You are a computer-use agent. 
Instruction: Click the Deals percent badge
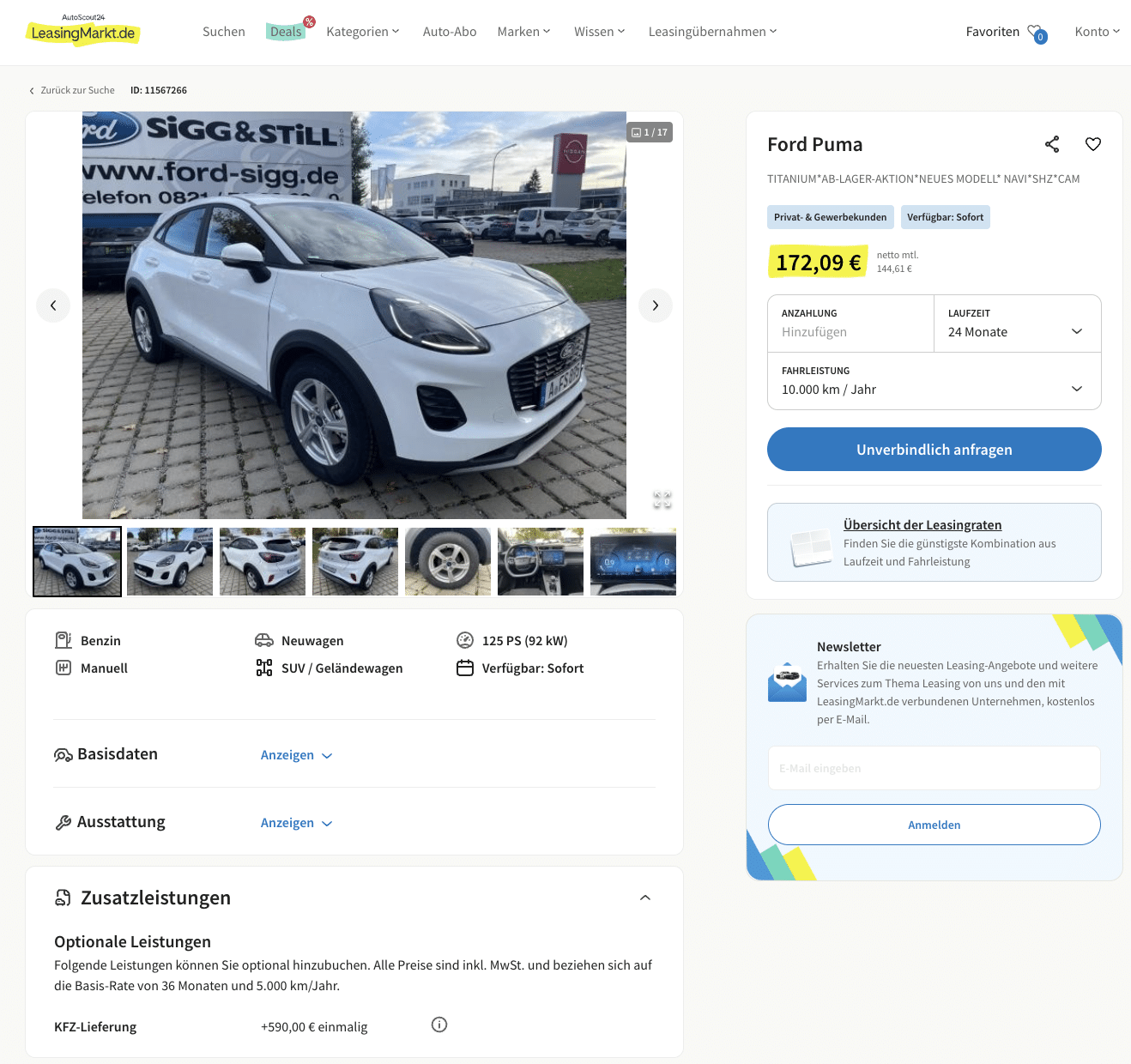pos(309,22)
